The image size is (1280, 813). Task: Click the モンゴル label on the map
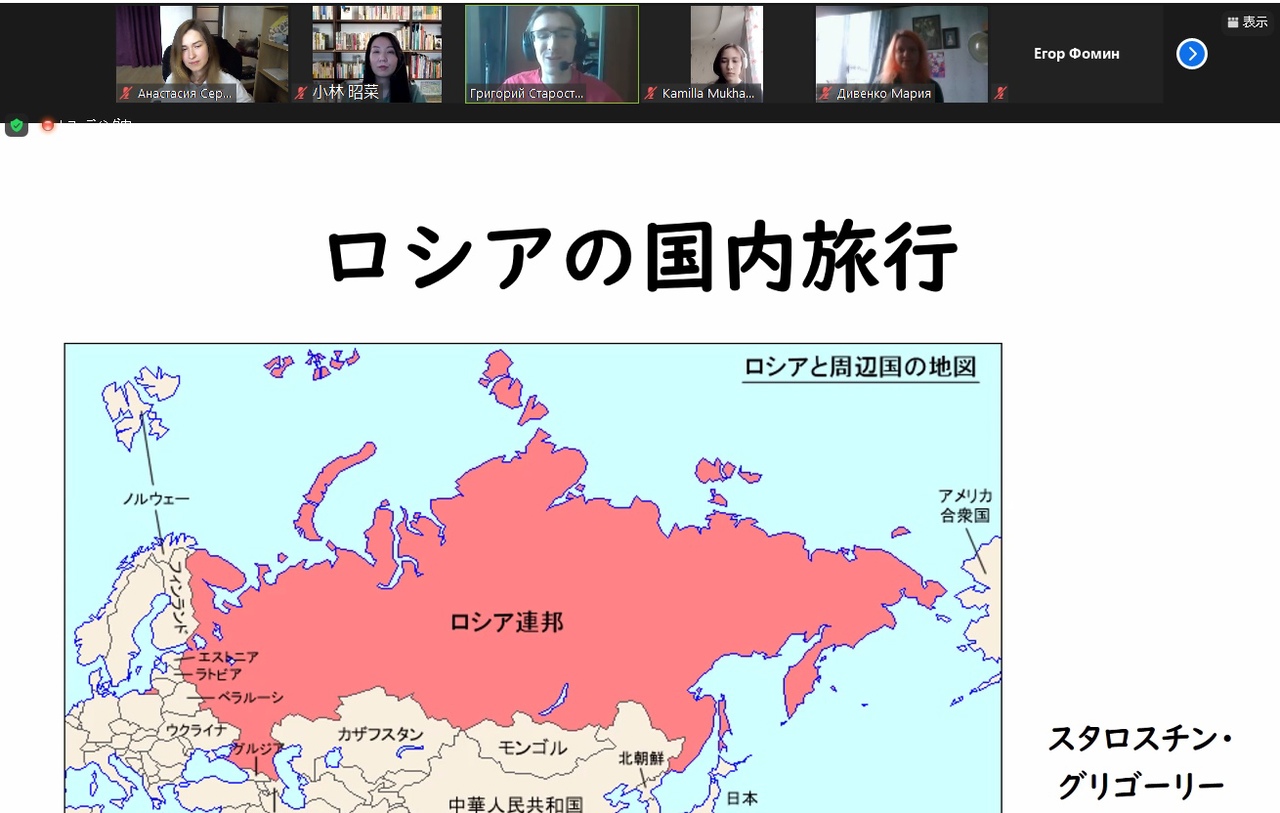click(x=532, y=747)
